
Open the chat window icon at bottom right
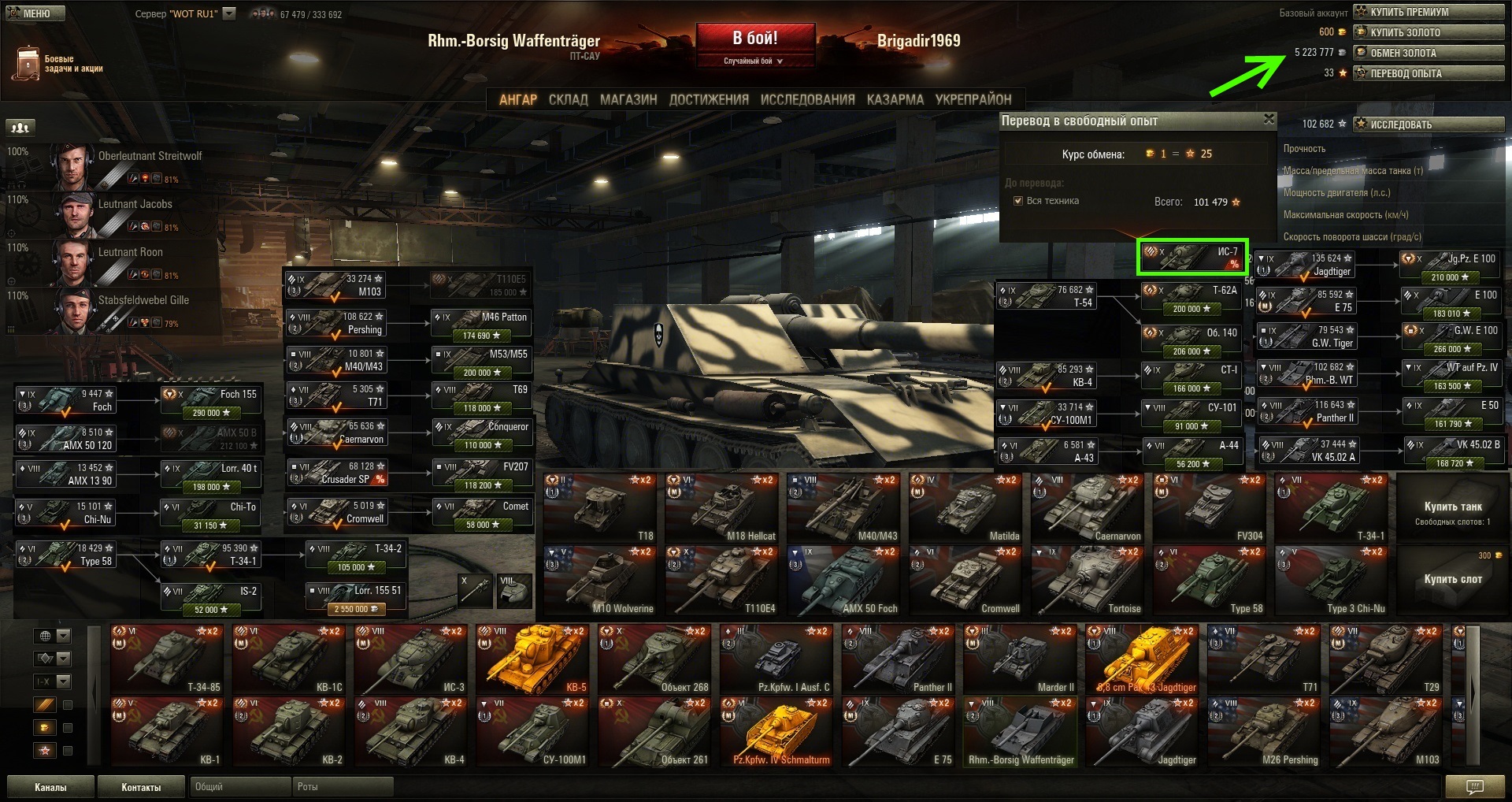(x=1474, y=786)
